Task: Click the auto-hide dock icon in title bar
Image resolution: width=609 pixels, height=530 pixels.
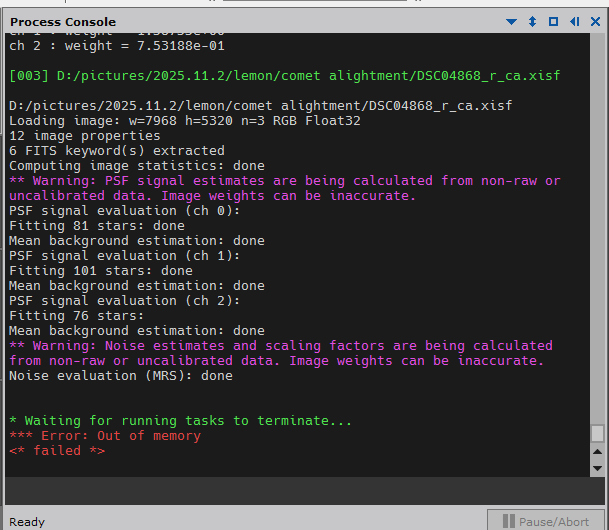Action: pyautogui.click(x=574, y=21)
